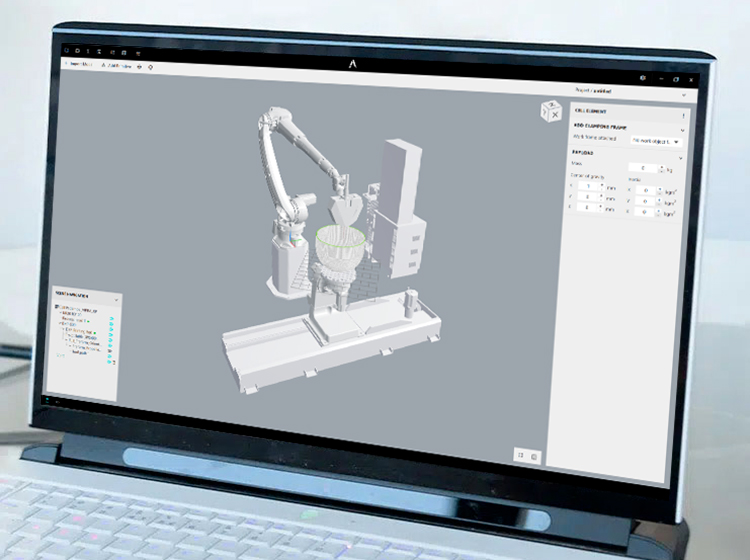
Task: Click the right icon at viewport bottom-right
Action: pos(535,456)
